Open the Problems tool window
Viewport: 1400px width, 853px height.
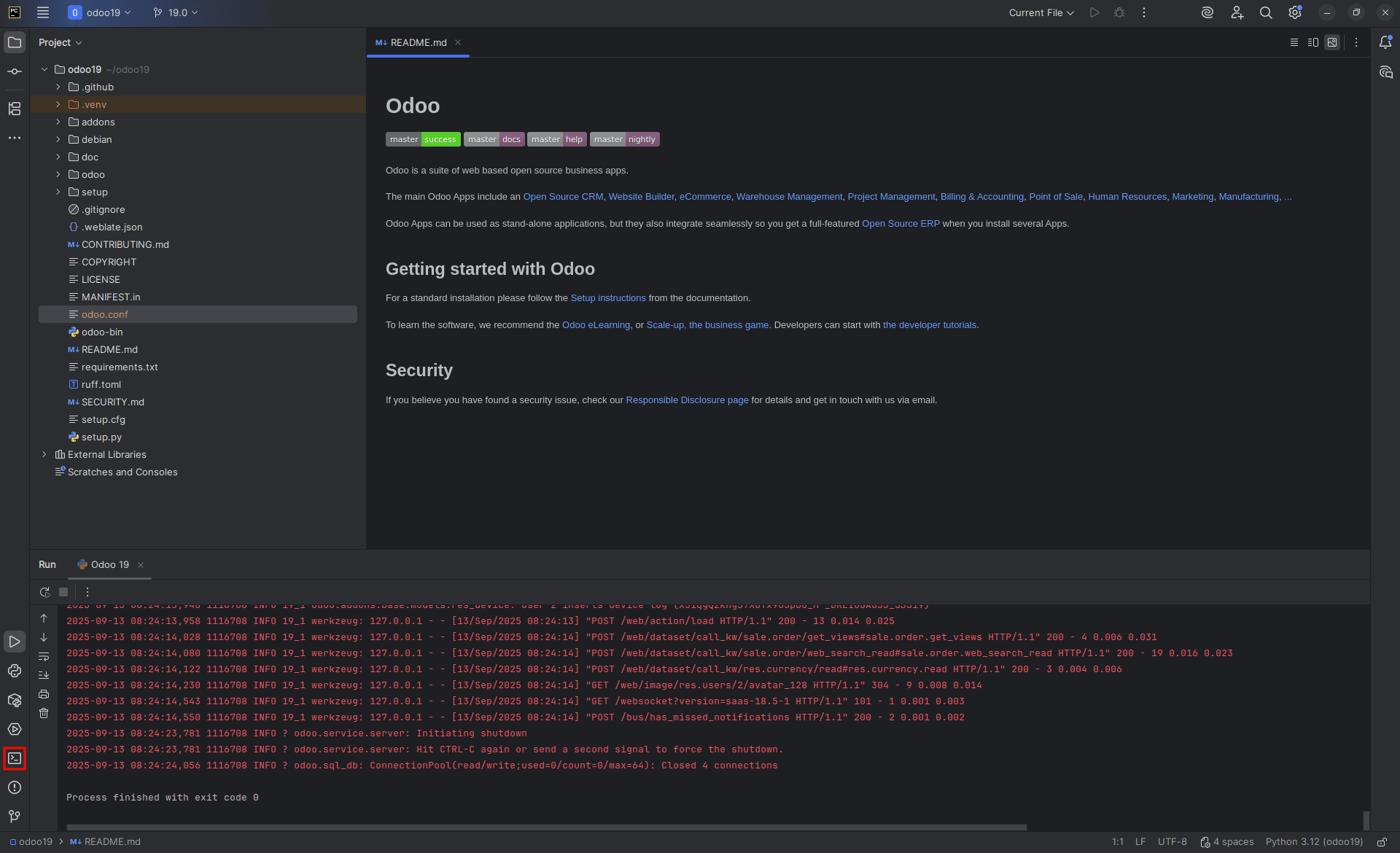coord(15,787)
